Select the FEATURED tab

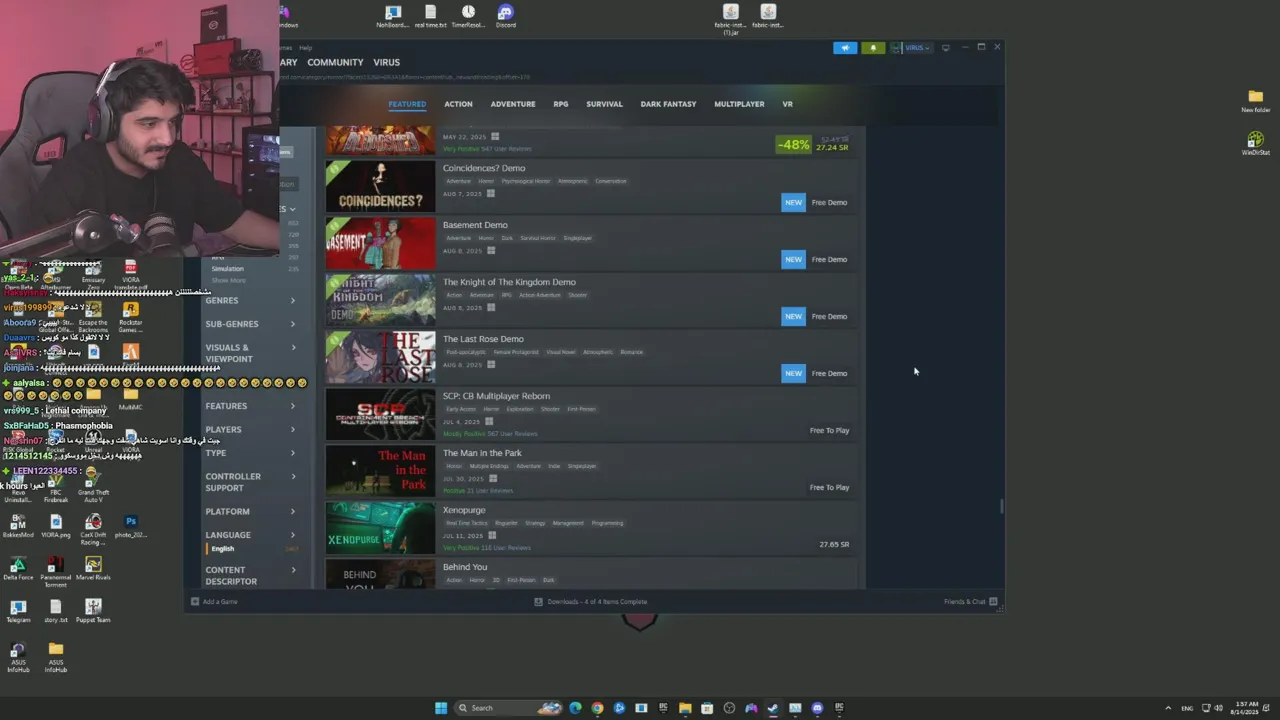(x=407, y=104)
